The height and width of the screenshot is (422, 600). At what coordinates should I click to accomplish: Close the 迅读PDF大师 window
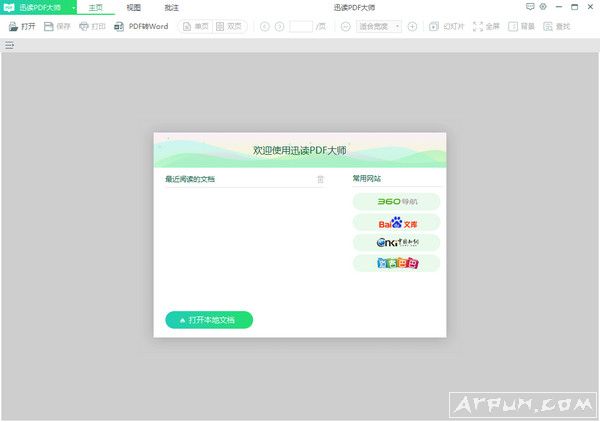pos(590,7)
